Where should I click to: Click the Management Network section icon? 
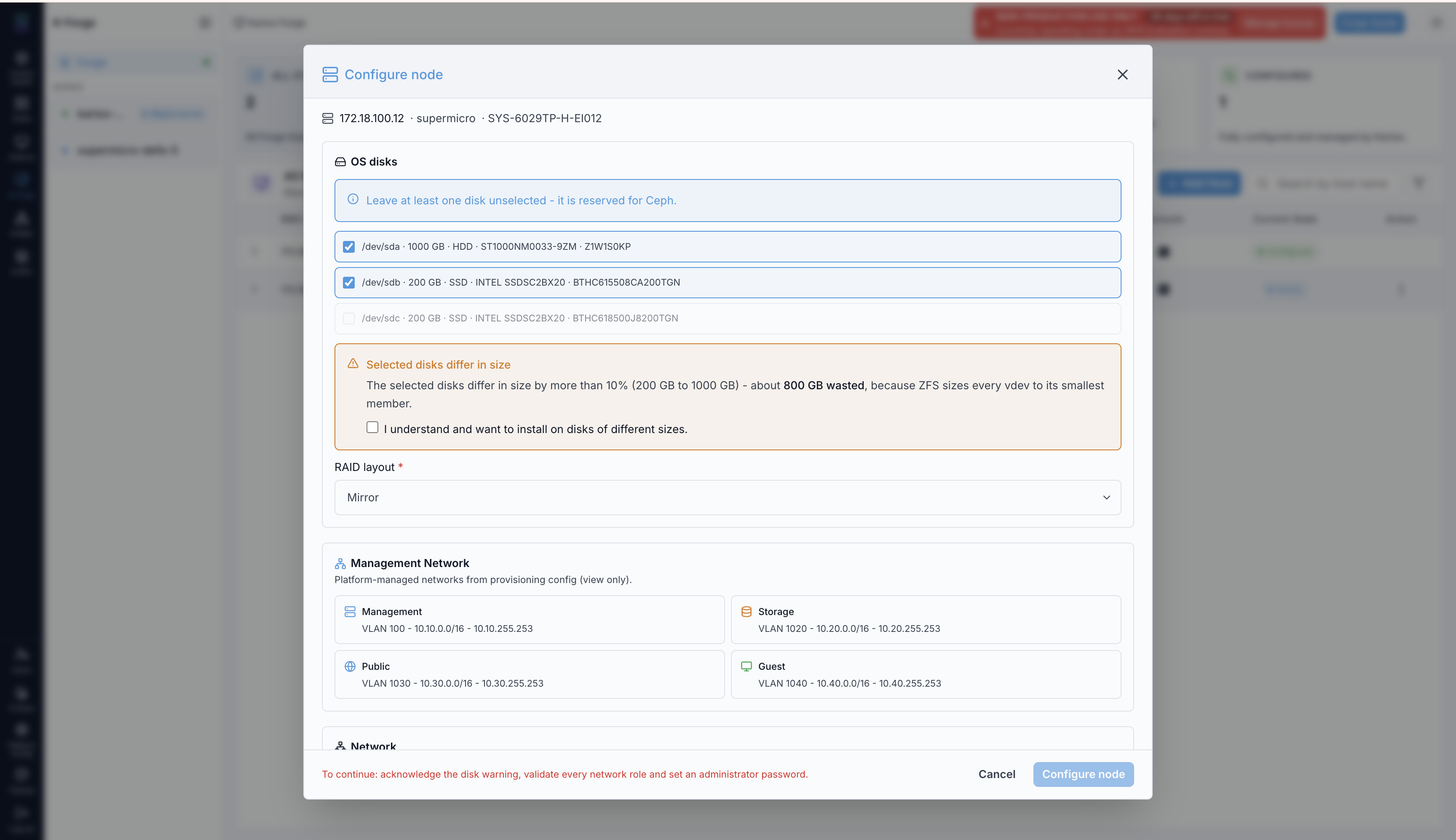[340, 563]
